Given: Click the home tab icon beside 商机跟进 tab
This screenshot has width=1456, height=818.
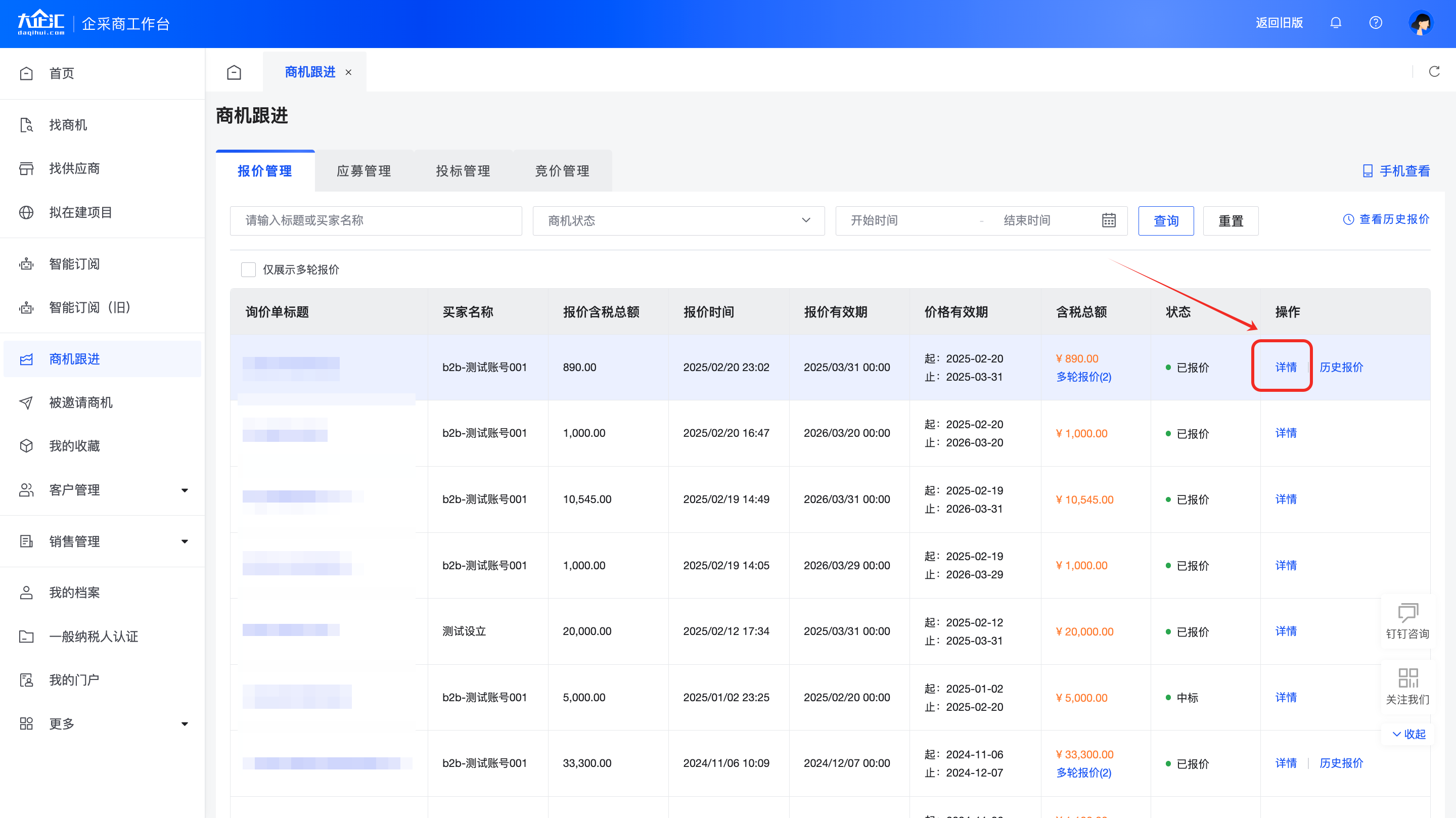Looking at the screenshot, I should pyautogui.click(x=234, y=72).
